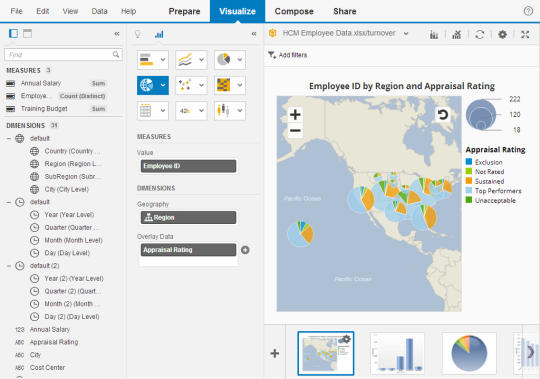
Task: Switch to full window layout icon
Action: point(28,33)
